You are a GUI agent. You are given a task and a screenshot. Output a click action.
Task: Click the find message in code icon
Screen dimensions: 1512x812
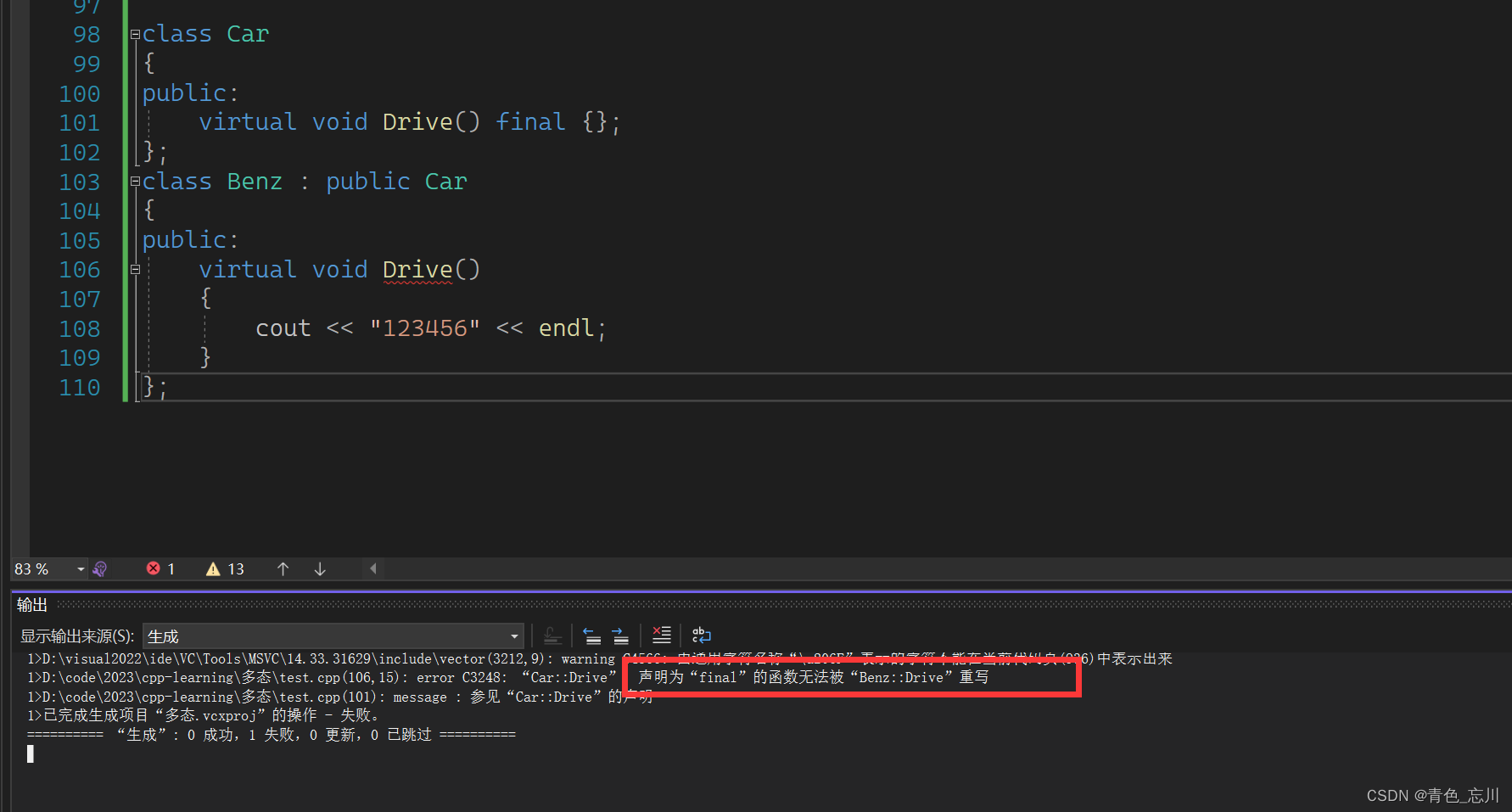click(552, 635)
